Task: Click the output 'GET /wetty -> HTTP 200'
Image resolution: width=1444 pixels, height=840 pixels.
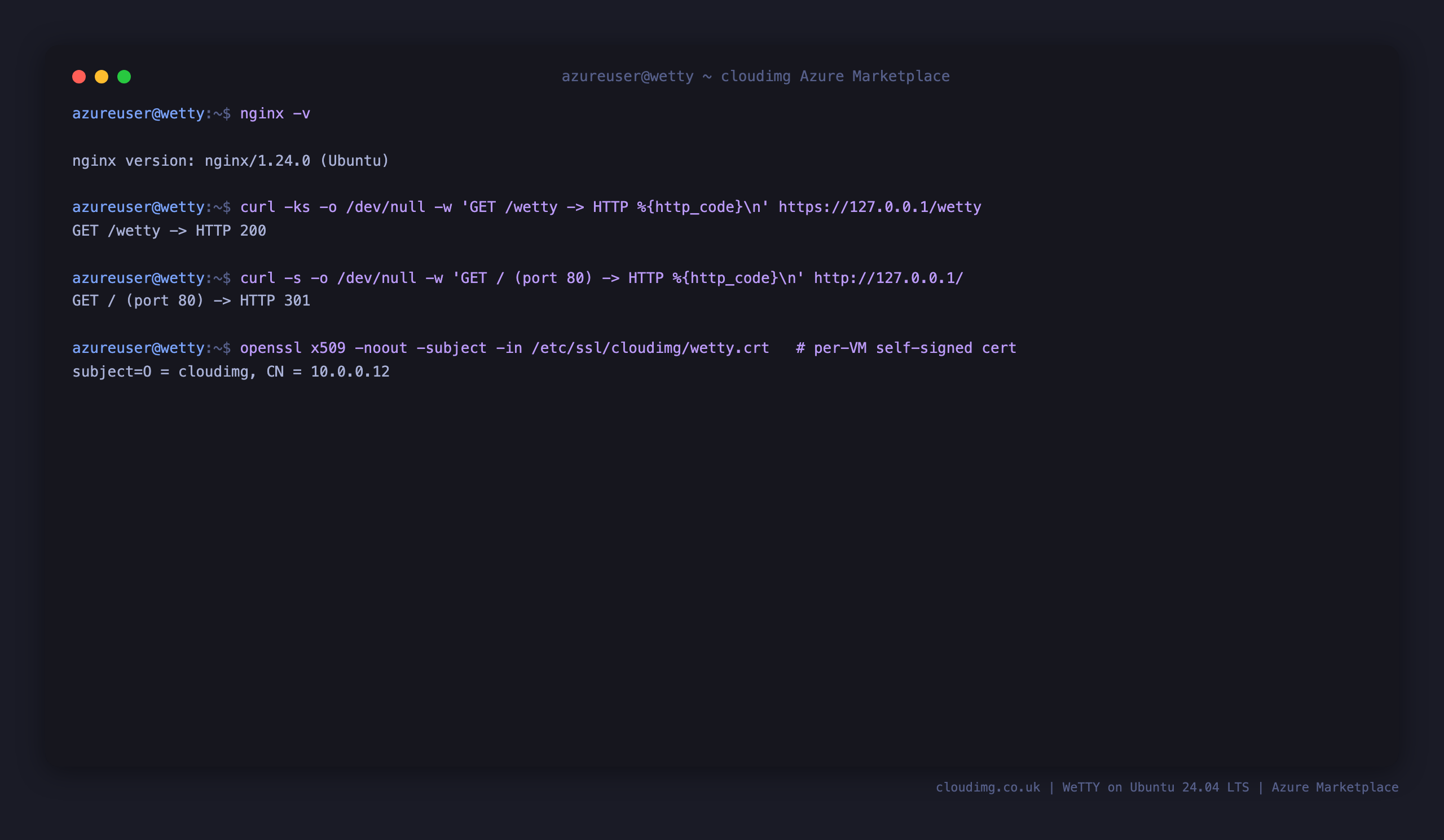Action: click(169, 231)
